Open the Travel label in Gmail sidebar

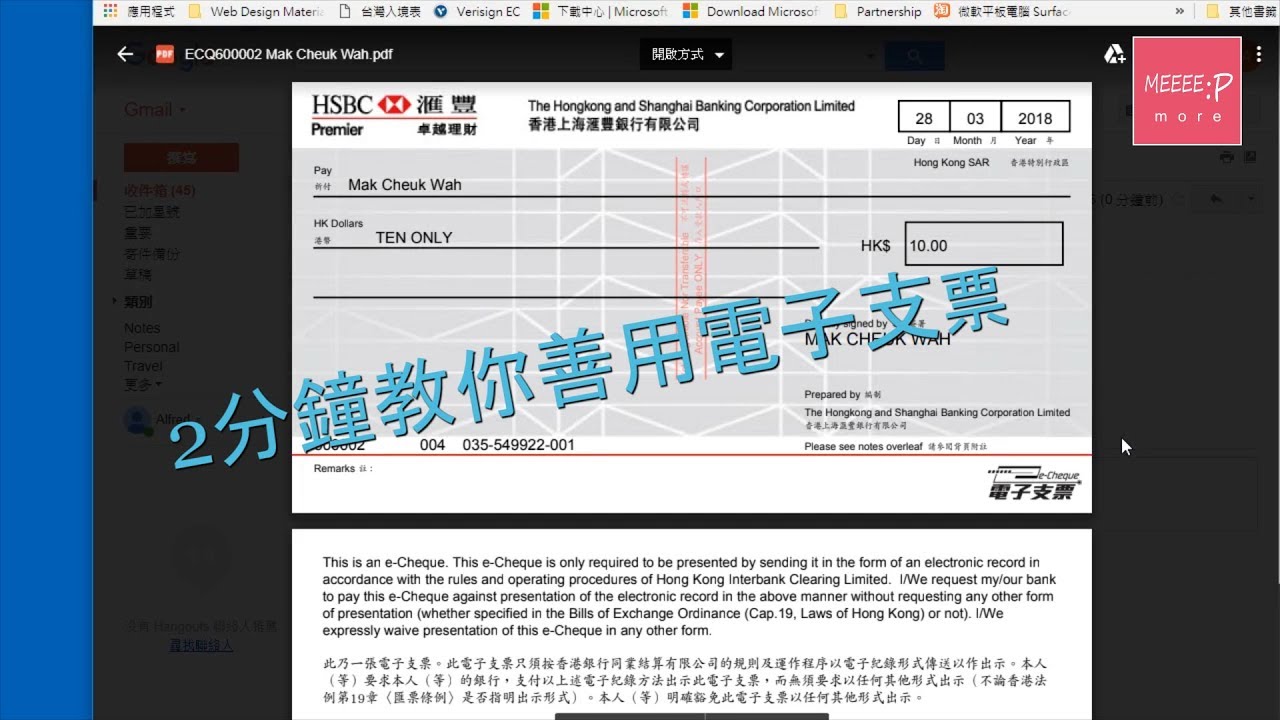[143, 366]
